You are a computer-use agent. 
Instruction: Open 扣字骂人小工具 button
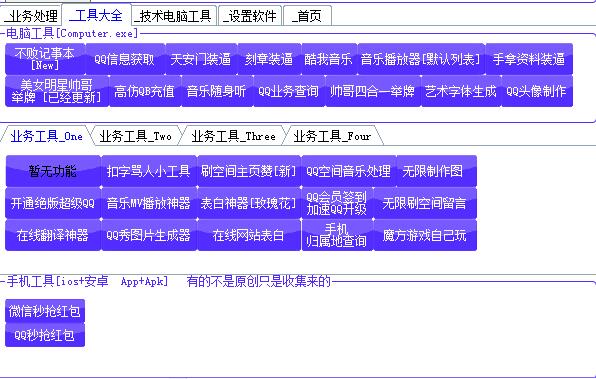pyautogui.click(x=149, y=171)
